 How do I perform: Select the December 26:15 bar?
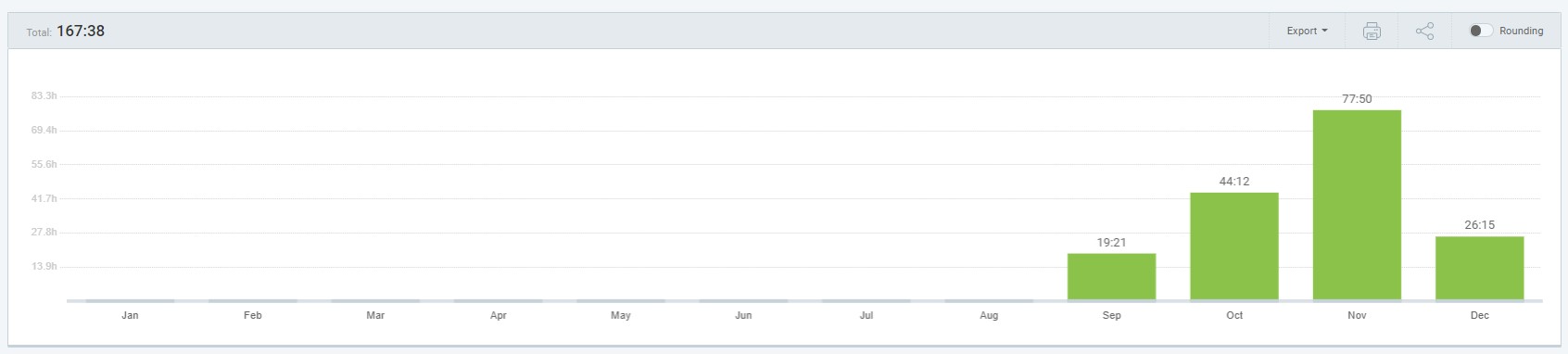point(1479,269)
